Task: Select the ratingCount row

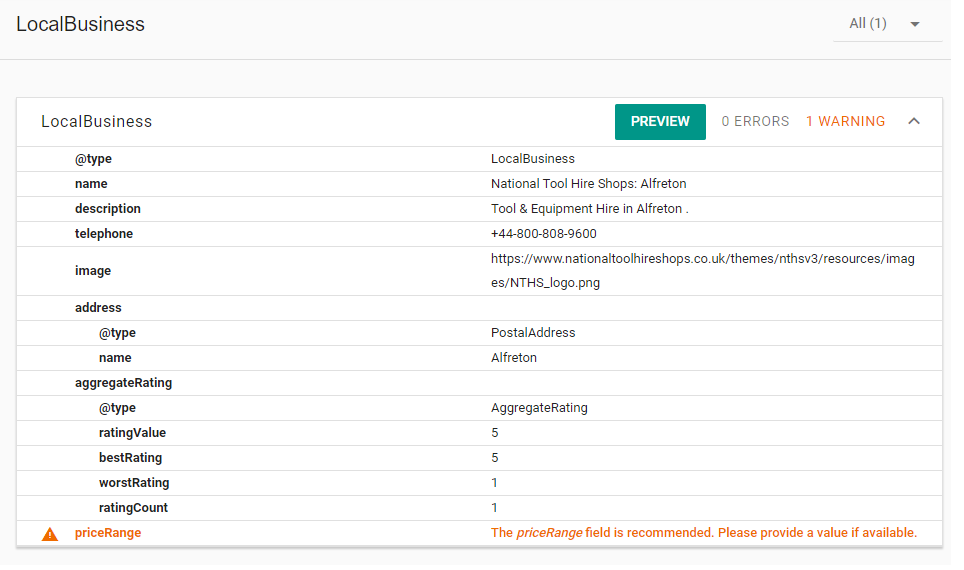Action: [480, 508]
